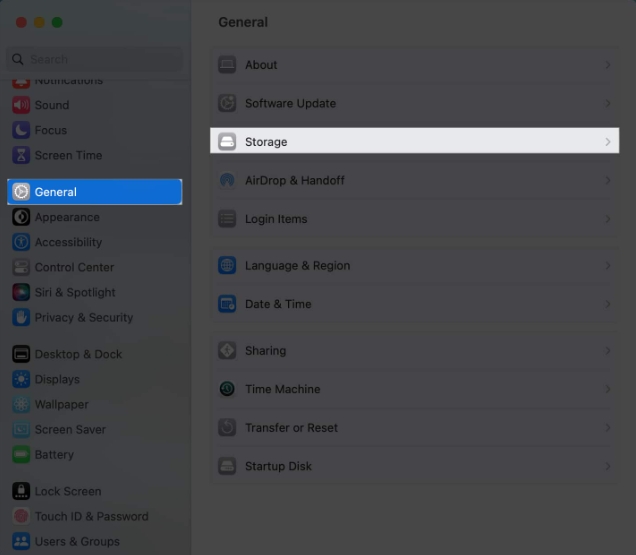This screenshot has height=555, width=636.
Task: Click the About label text
Action: pos(261,65)
